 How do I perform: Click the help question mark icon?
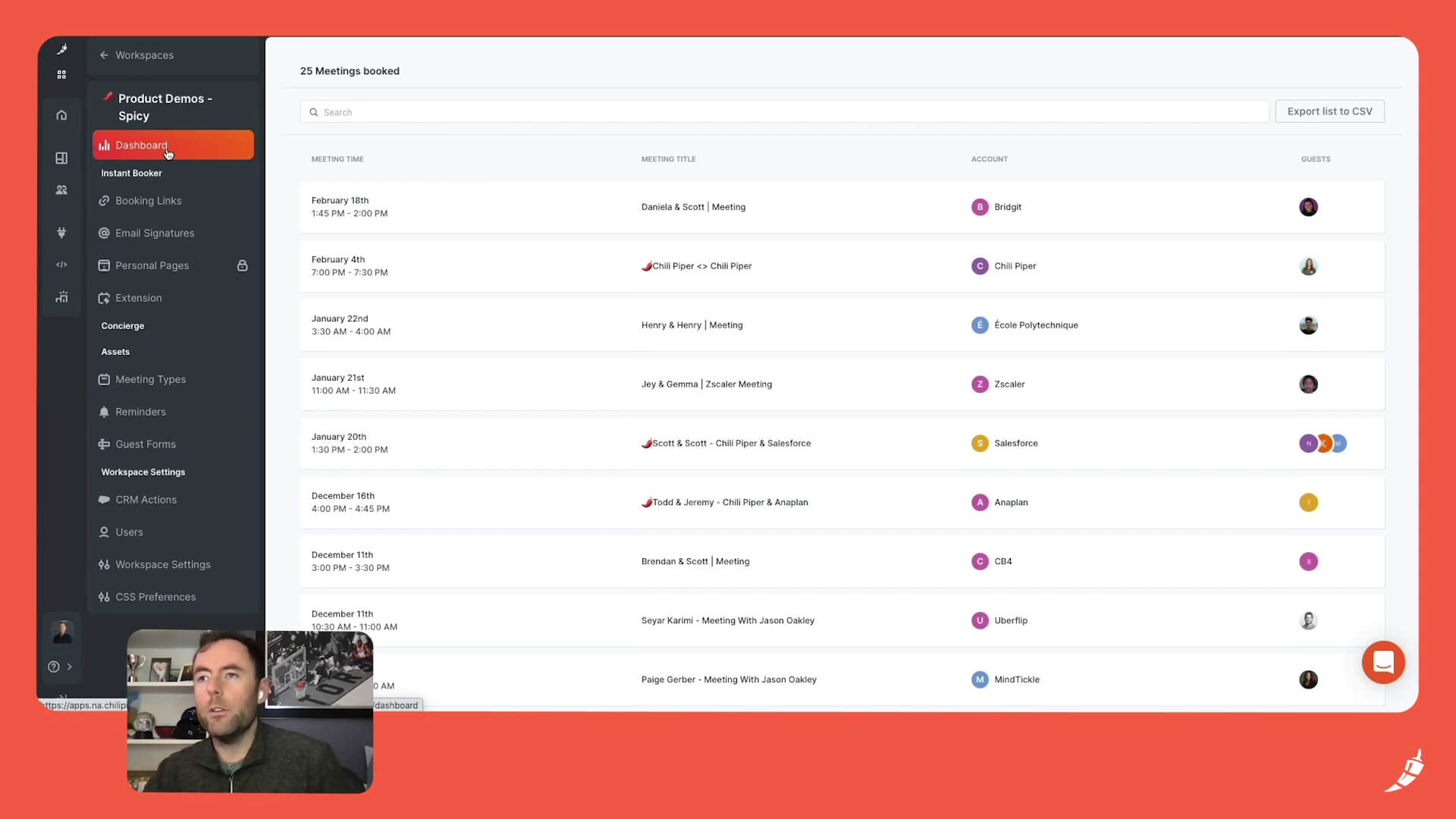coord(53,667)
